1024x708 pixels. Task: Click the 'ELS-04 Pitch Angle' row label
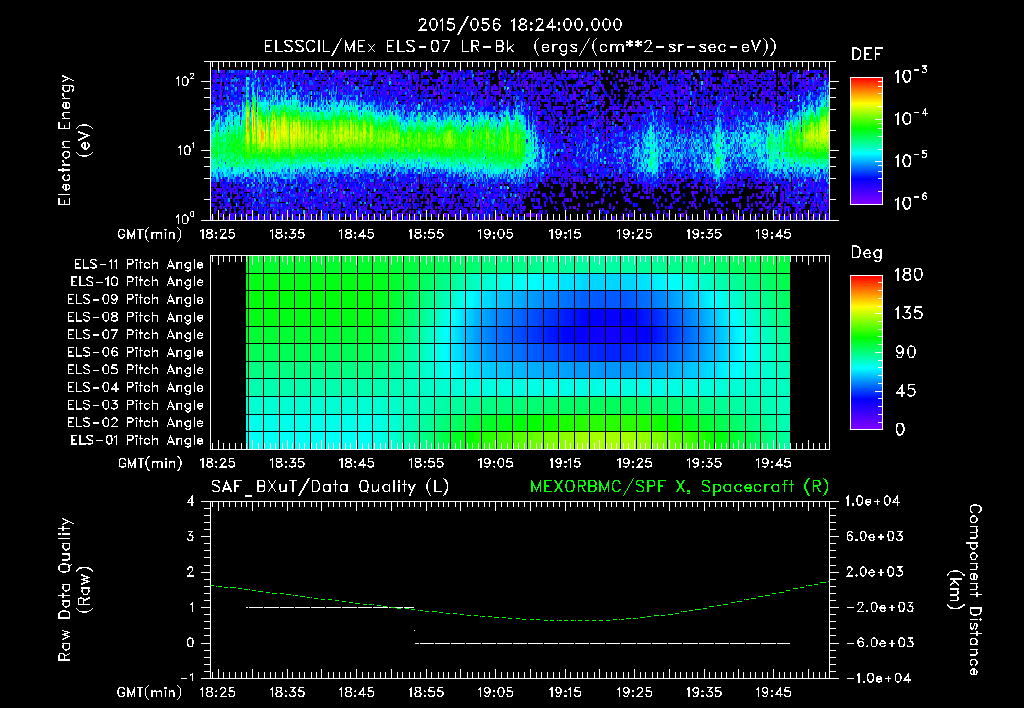(136, 387)
